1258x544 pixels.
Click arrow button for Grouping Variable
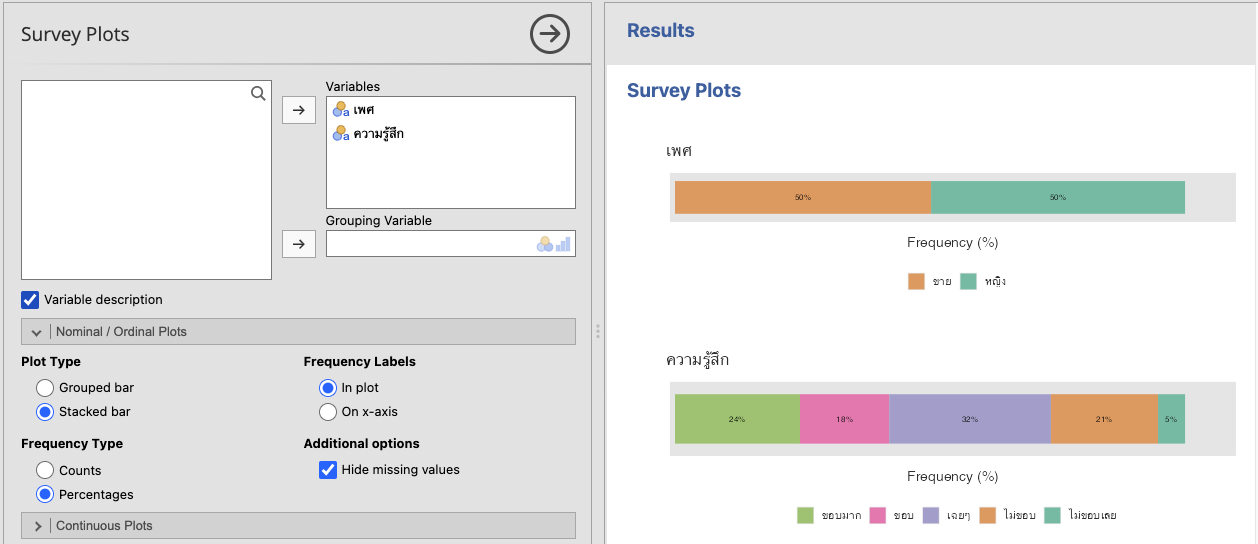[298, 243]
